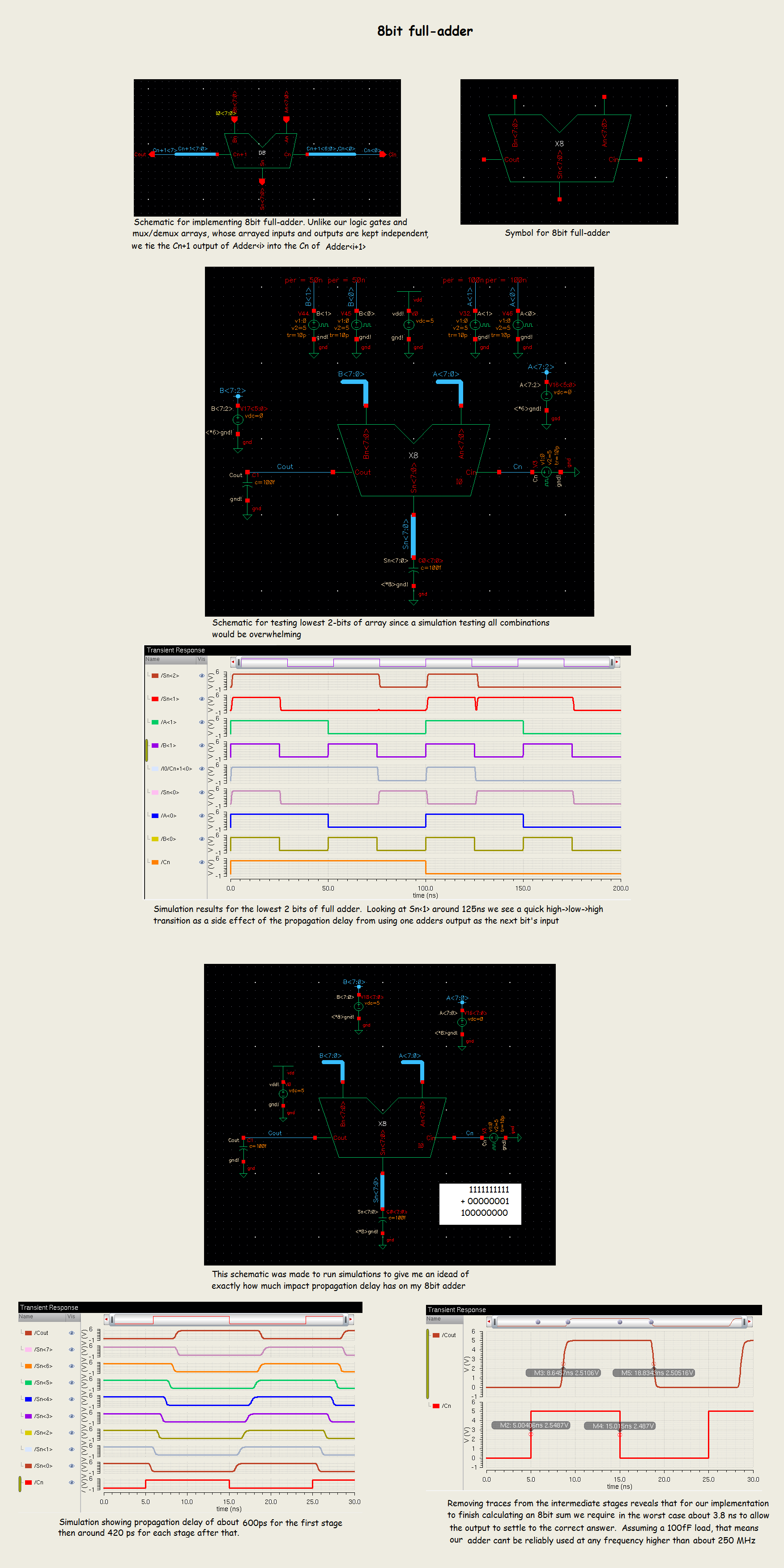
Task: Toggle visibility of /Sn<0> in first plot
Action: [x=201, y=793]
